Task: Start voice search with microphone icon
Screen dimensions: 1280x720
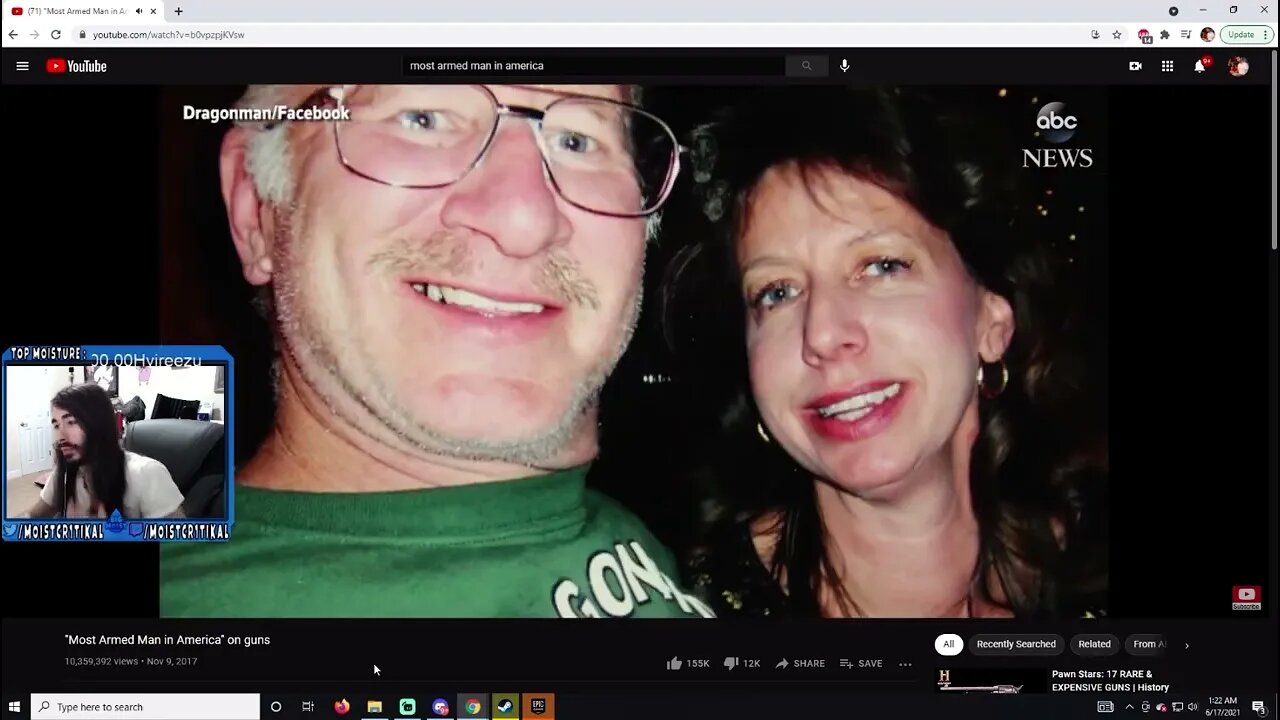Action: pyautogui.click(x=844, y=66)
